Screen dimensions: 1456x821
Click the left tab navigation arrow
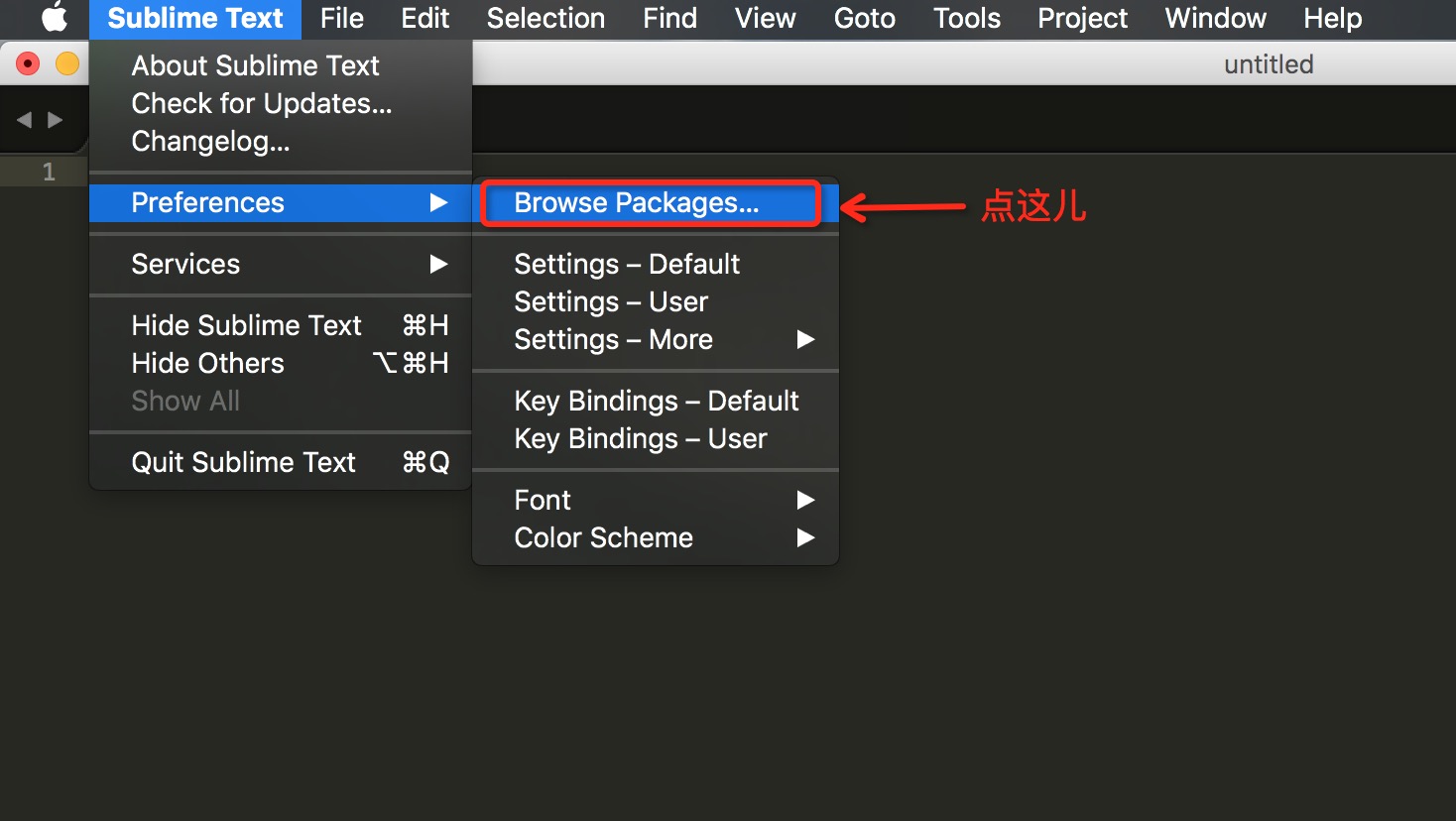pos(24,120)
